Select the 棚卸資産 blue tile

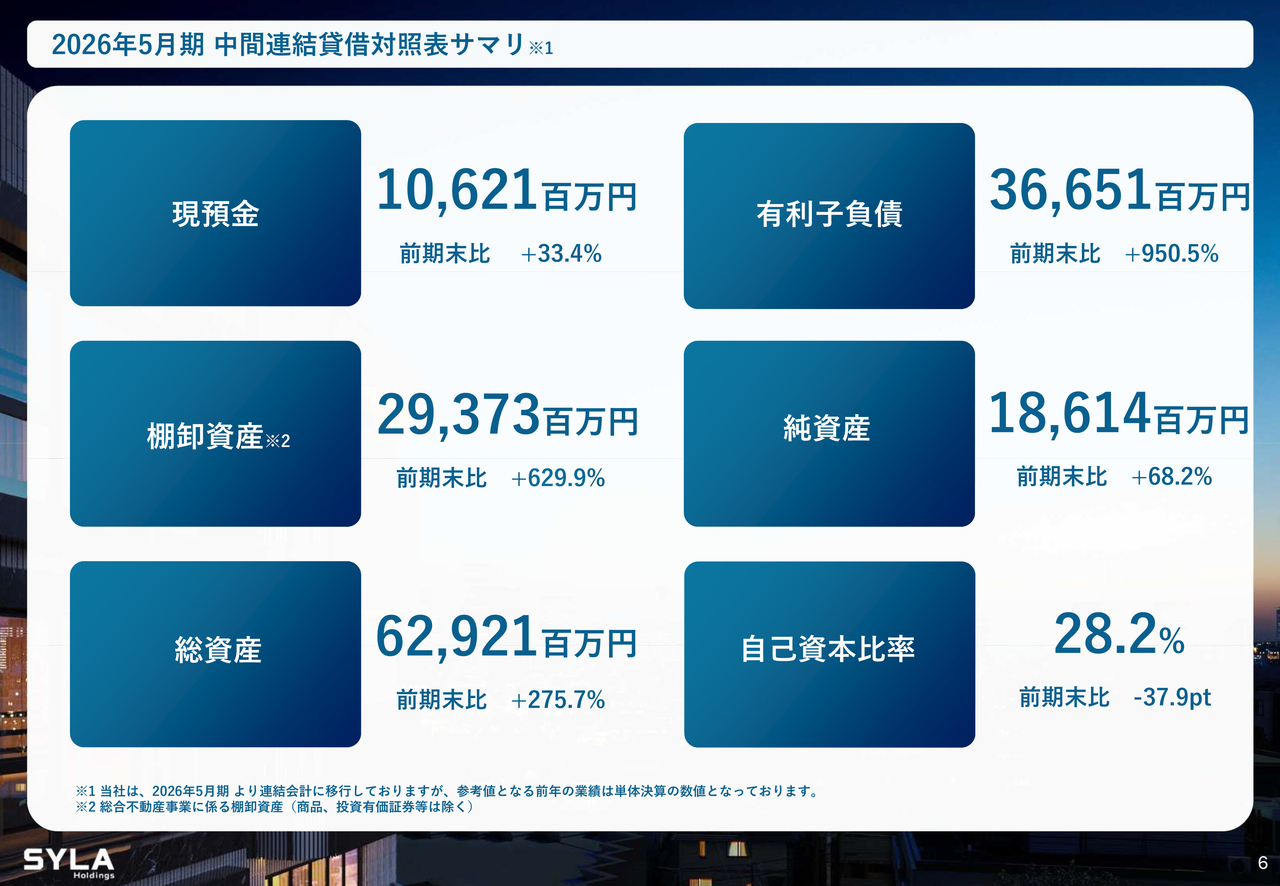215,434
